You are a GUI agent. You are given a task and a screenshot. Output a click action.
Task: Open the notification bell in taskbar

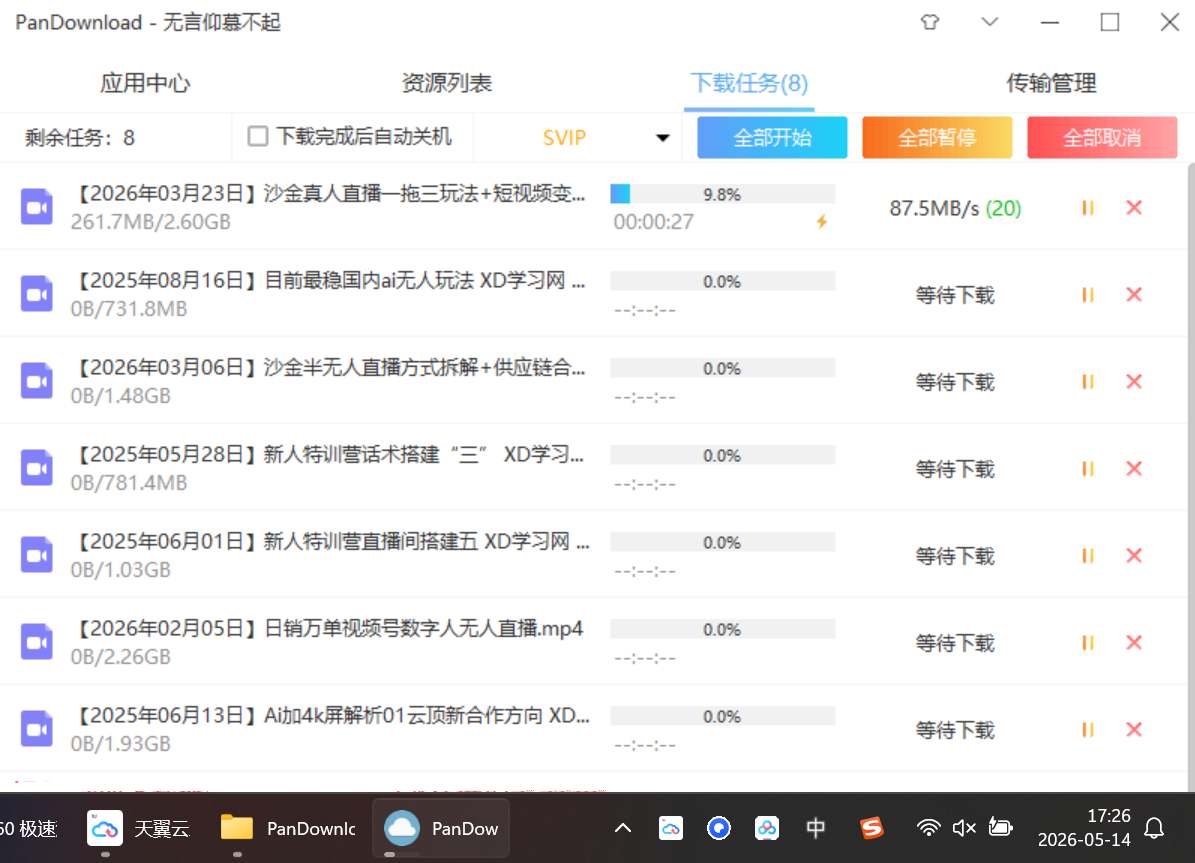click(x=1154, y=828)
